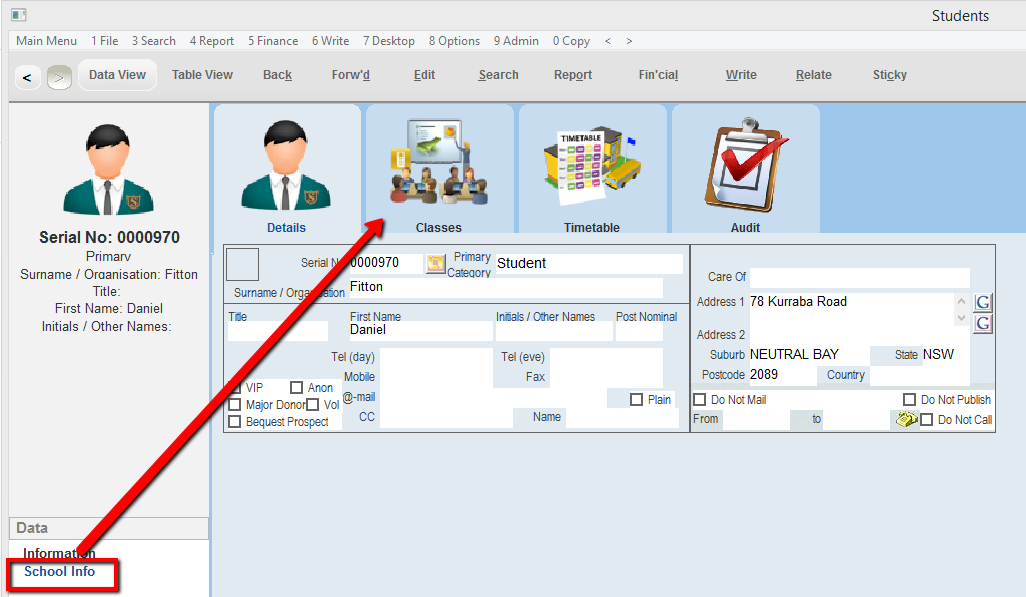The height and width of the screenshot is (597, 1026).
Task: Select School Info in the Data panel
Action: (x=60, y=572)
